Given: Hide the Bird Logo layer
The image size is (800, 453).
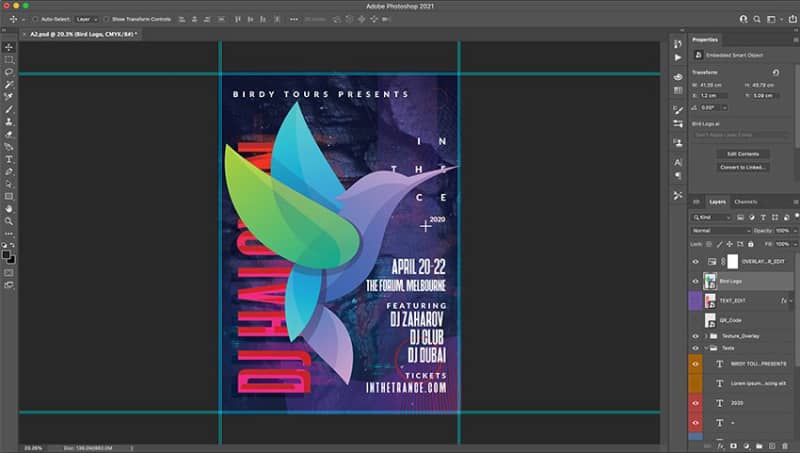Looking at the screenshot, I should click(695, 281).
